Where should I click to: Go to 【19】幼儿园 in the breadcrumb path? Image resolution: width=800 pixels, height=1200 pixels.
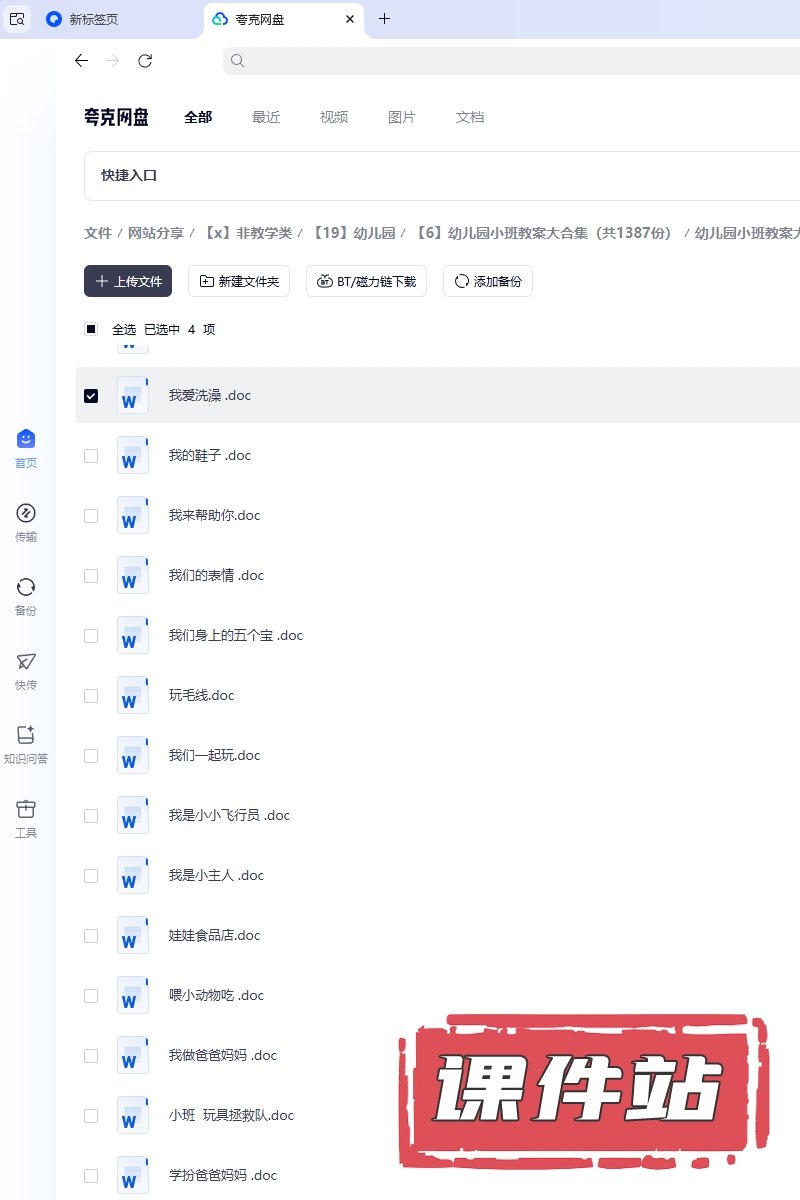click(x=353, y=233)
